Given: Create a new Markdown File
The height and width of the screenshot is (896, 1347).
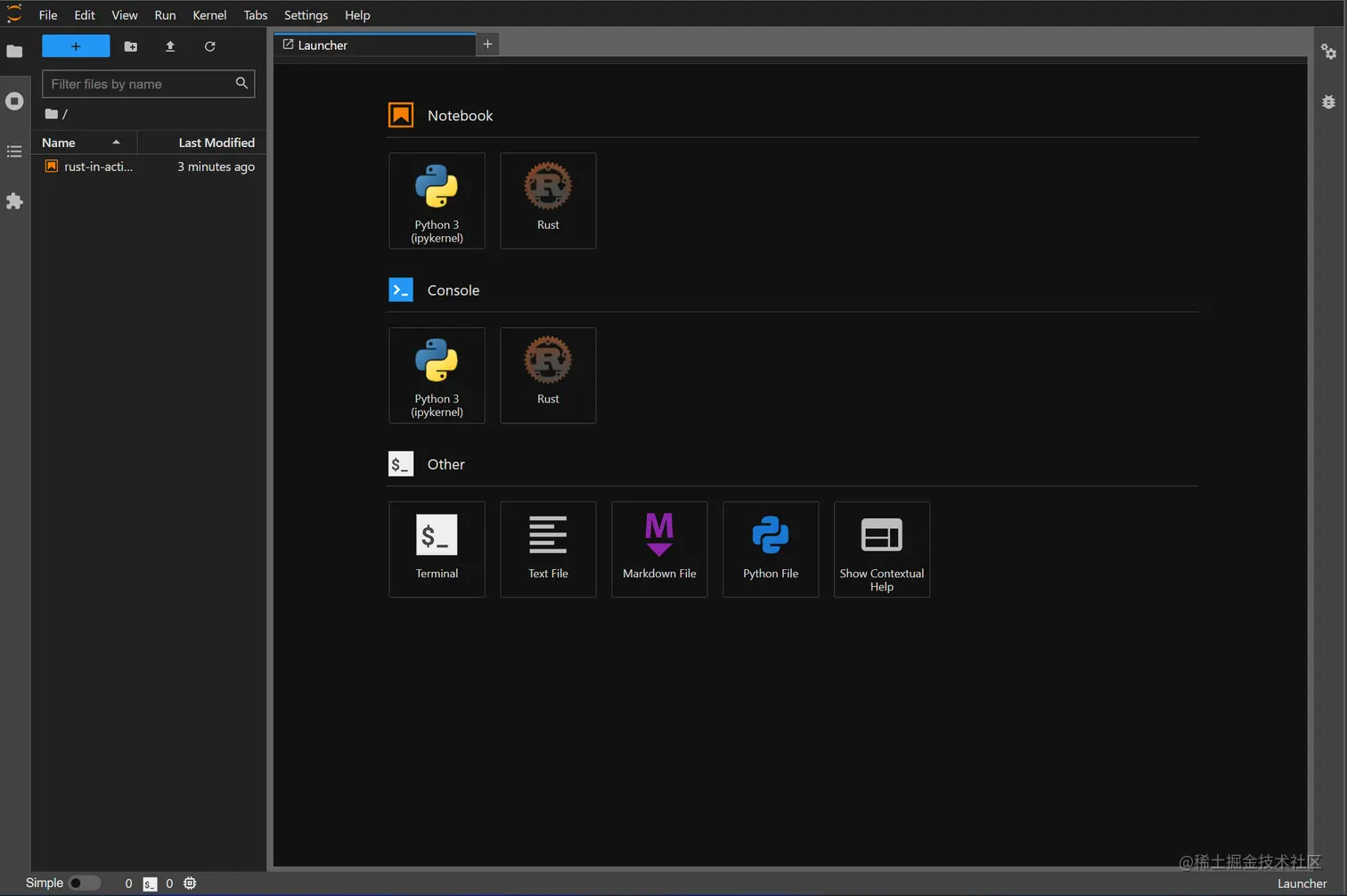Looking at the screenshot, I should 659,550.
